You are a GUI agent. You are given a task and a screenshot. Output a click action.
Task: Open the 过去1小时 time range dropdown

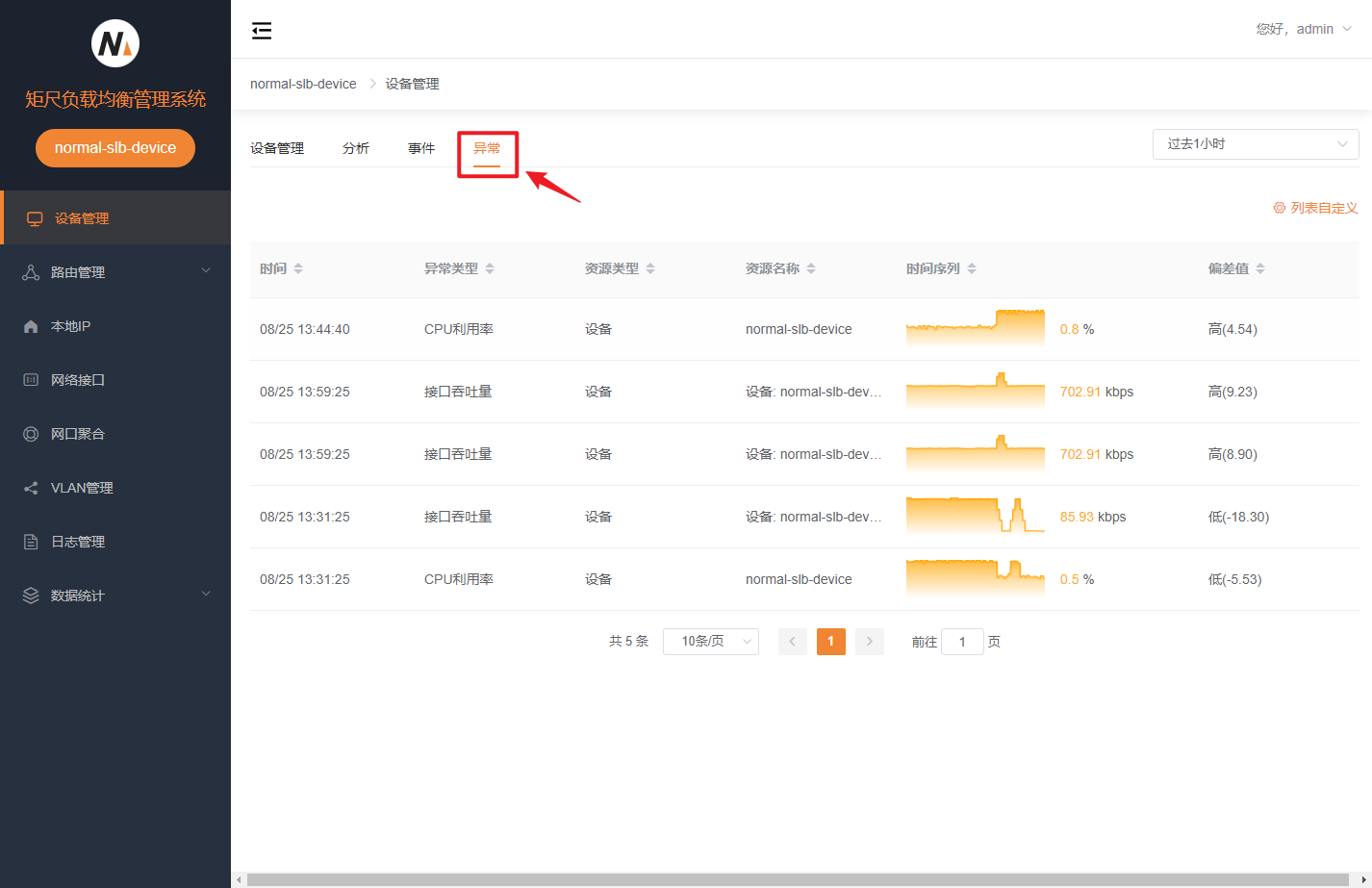tap(1255, 144)
